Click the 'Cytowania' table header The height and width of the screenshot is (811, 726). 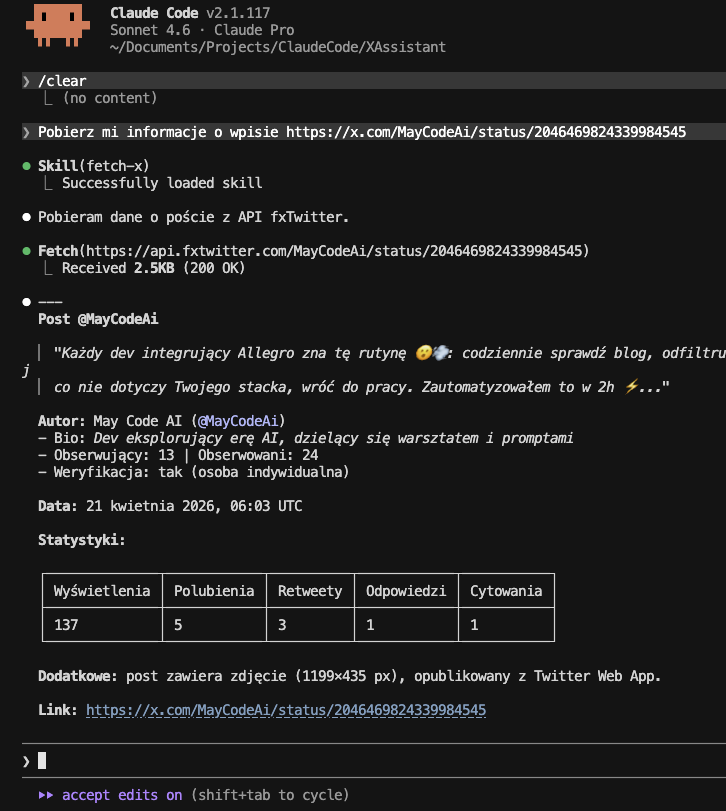pyautogui.click(x=506, y=591)
